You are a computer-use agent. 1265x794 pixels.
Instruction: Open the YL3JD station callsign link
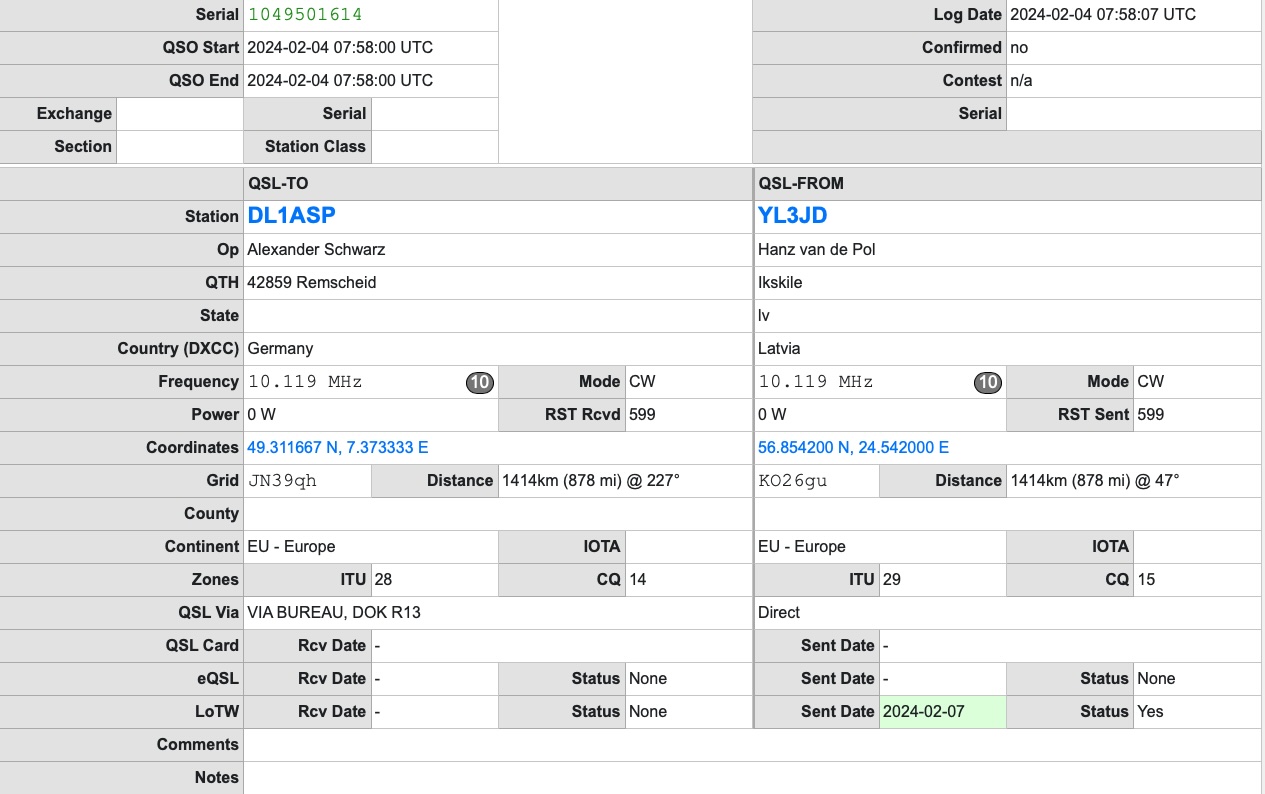(792, 216)
